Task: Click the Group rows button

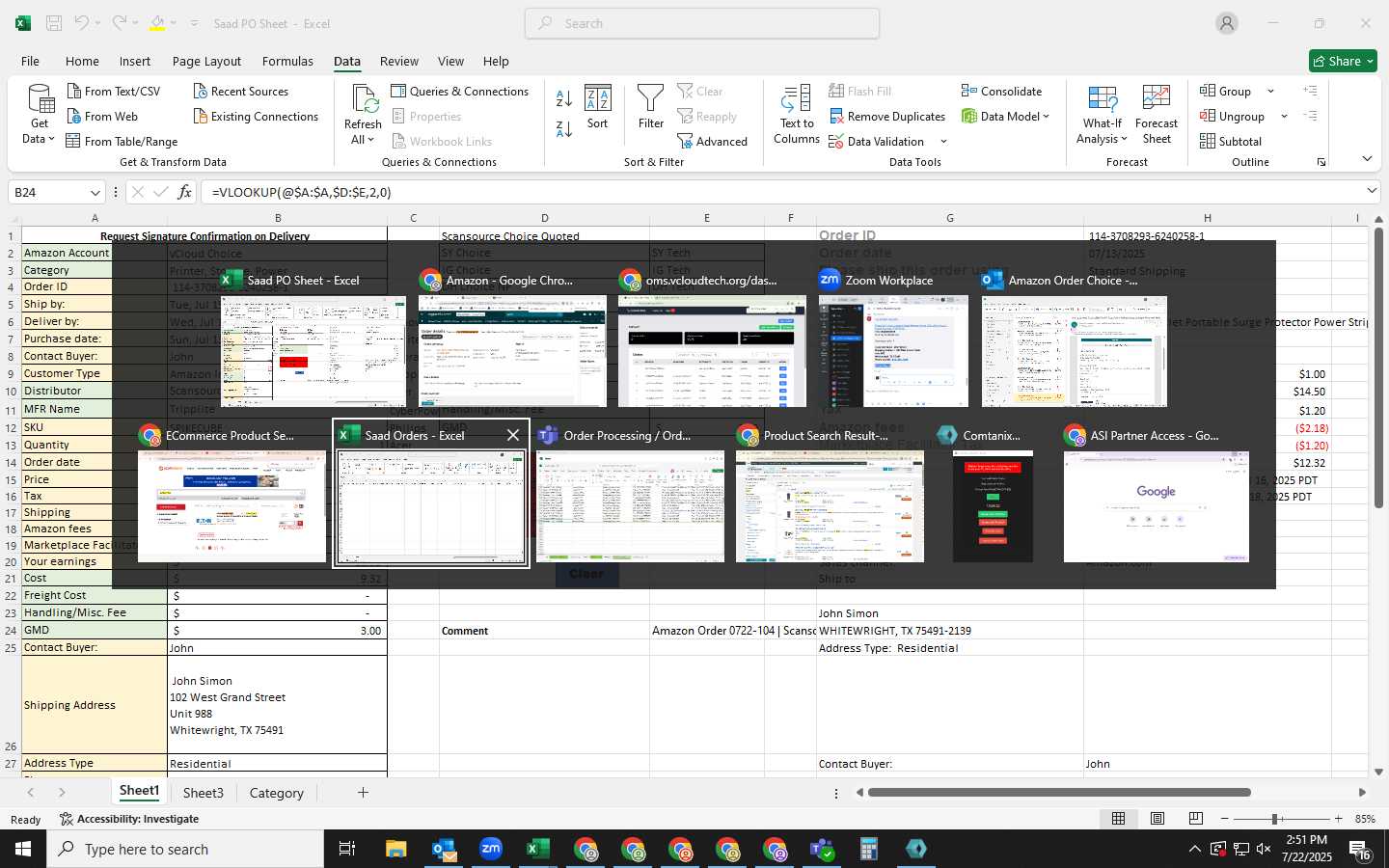Action: [1226, 91]
